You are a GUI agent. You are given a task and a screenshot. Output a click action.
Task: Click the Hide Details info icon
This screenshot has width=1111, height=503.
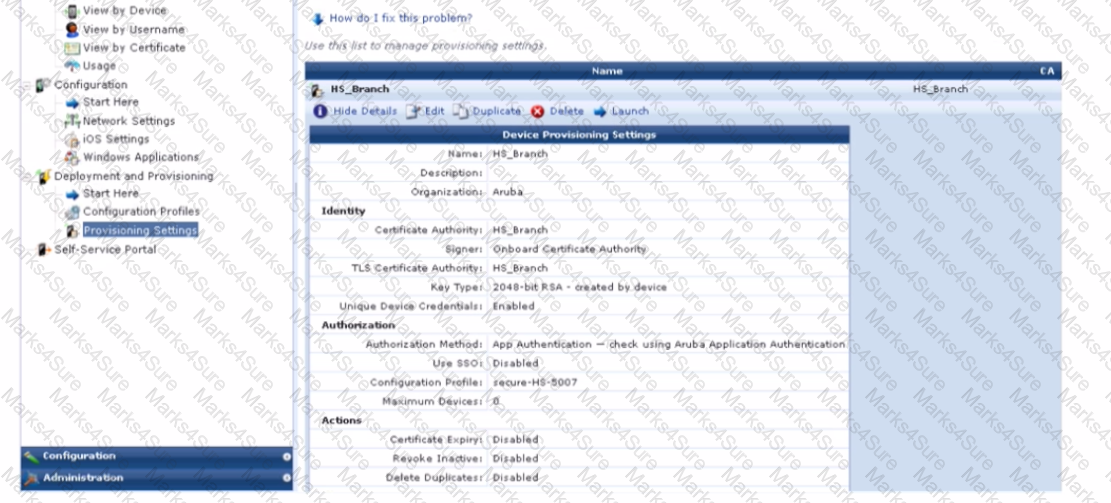pos(321,111)
